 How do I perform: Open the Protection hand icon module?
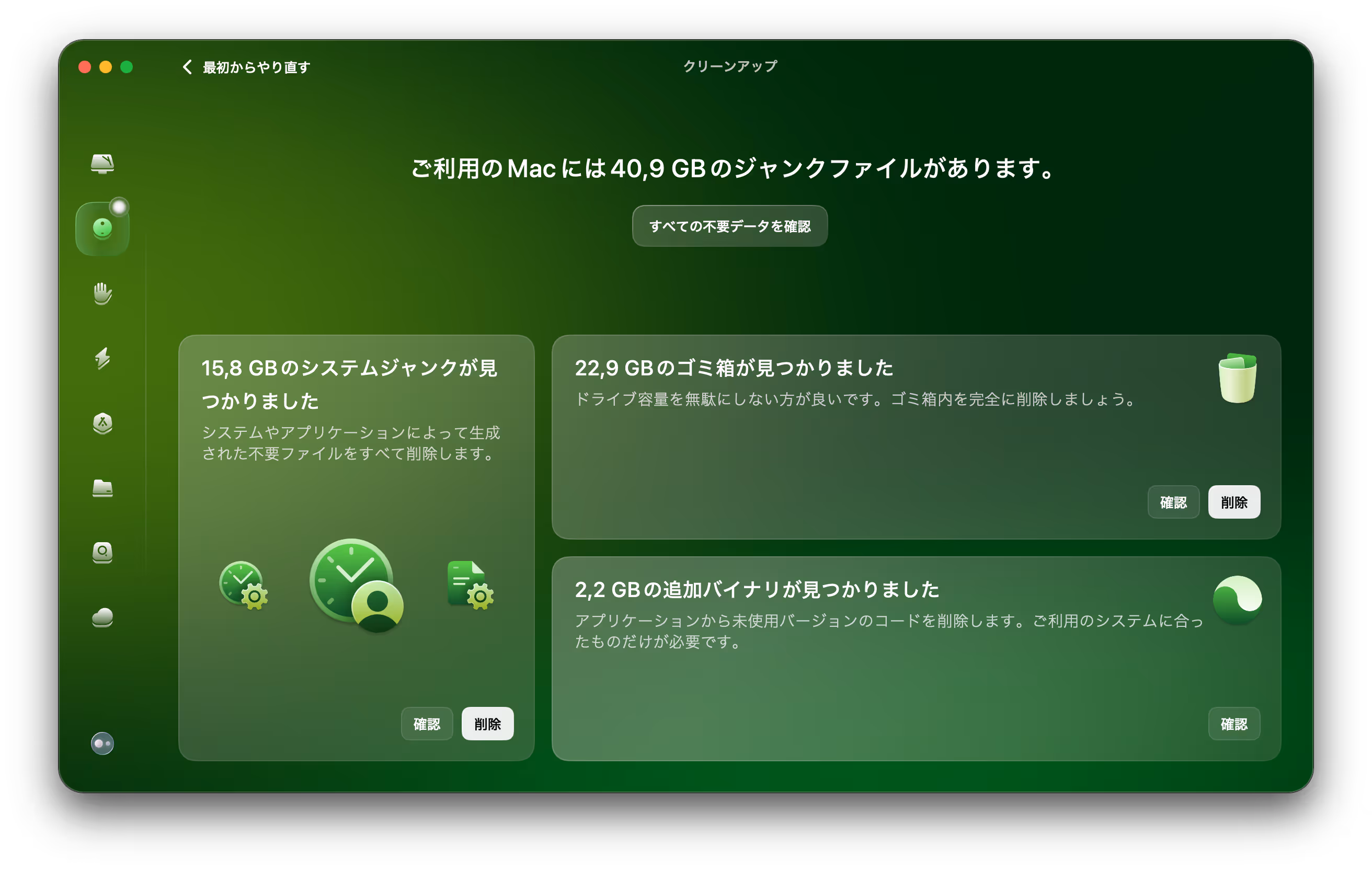[102, 293]
